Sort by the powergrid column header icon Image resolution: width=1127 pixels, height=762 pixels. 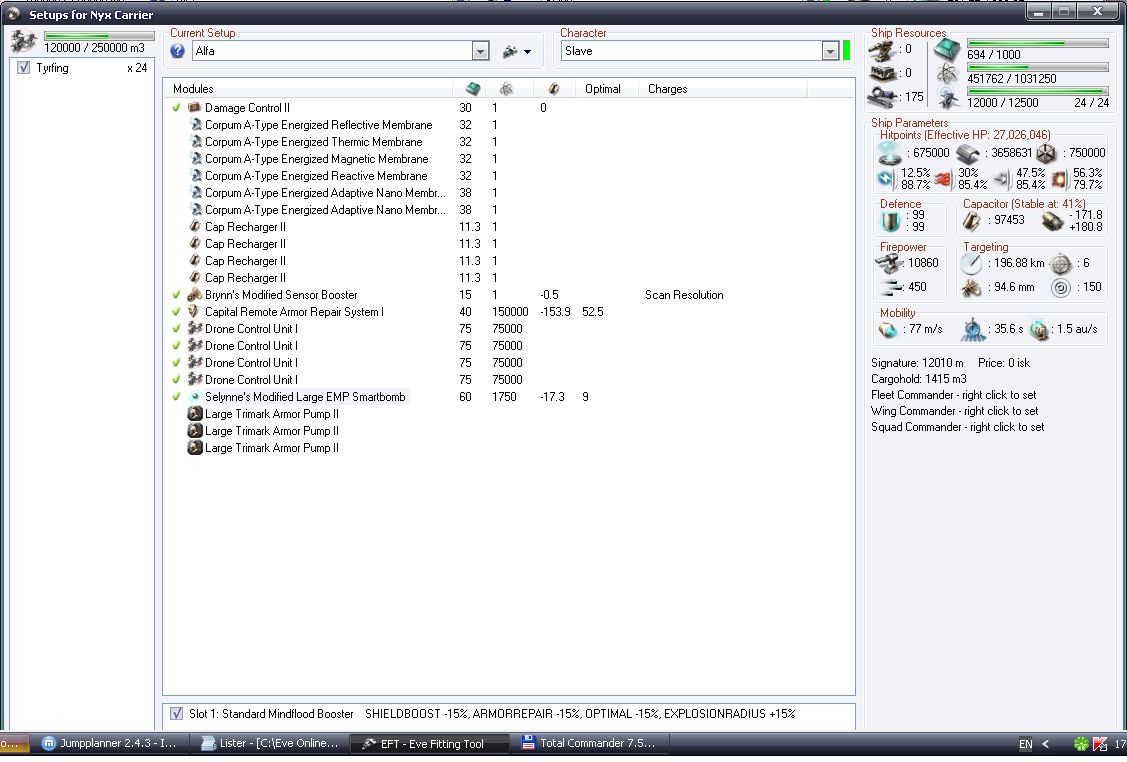click(x=507, y=88)
